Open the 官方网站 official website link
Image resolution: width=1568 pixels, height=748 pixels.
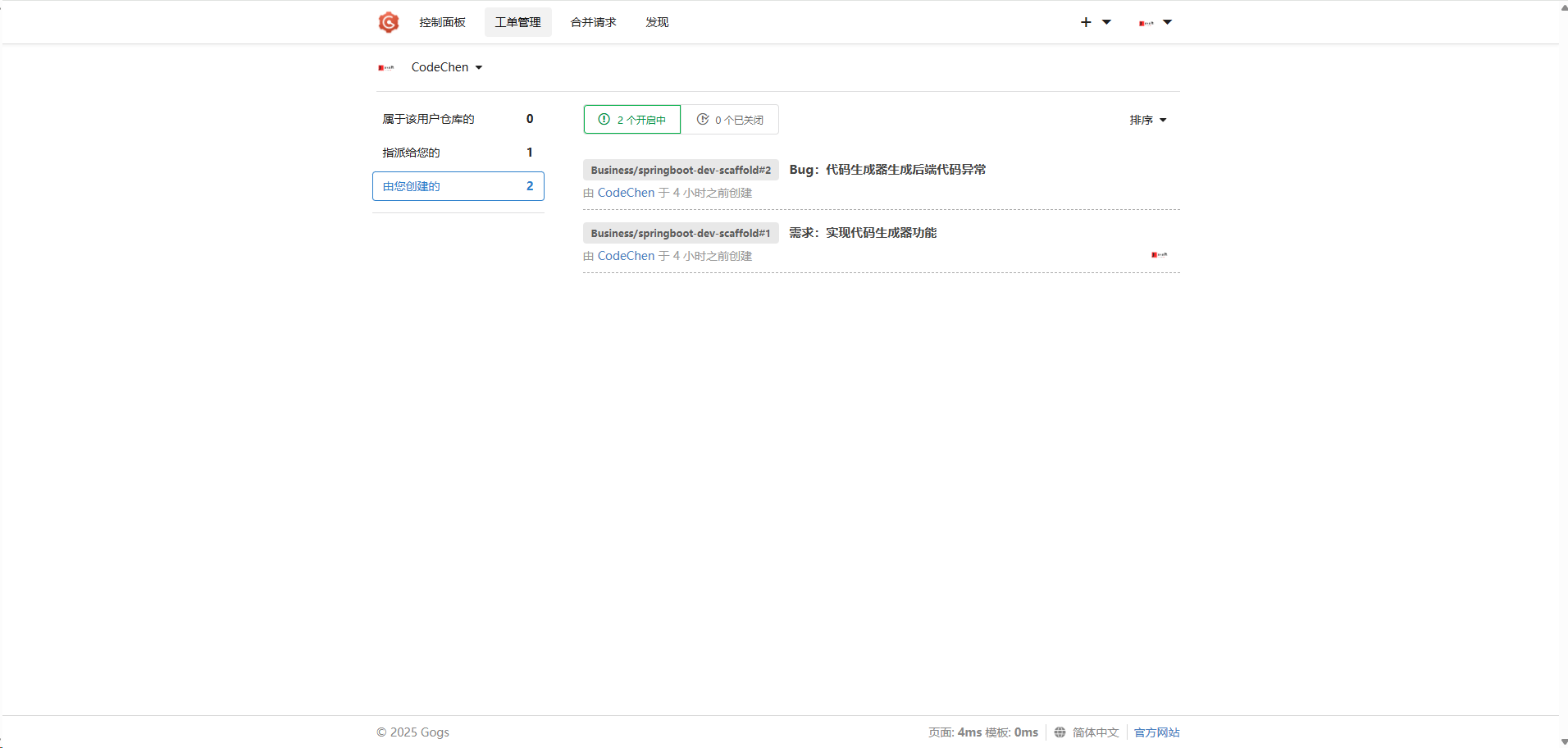(x=1156, y=732)
